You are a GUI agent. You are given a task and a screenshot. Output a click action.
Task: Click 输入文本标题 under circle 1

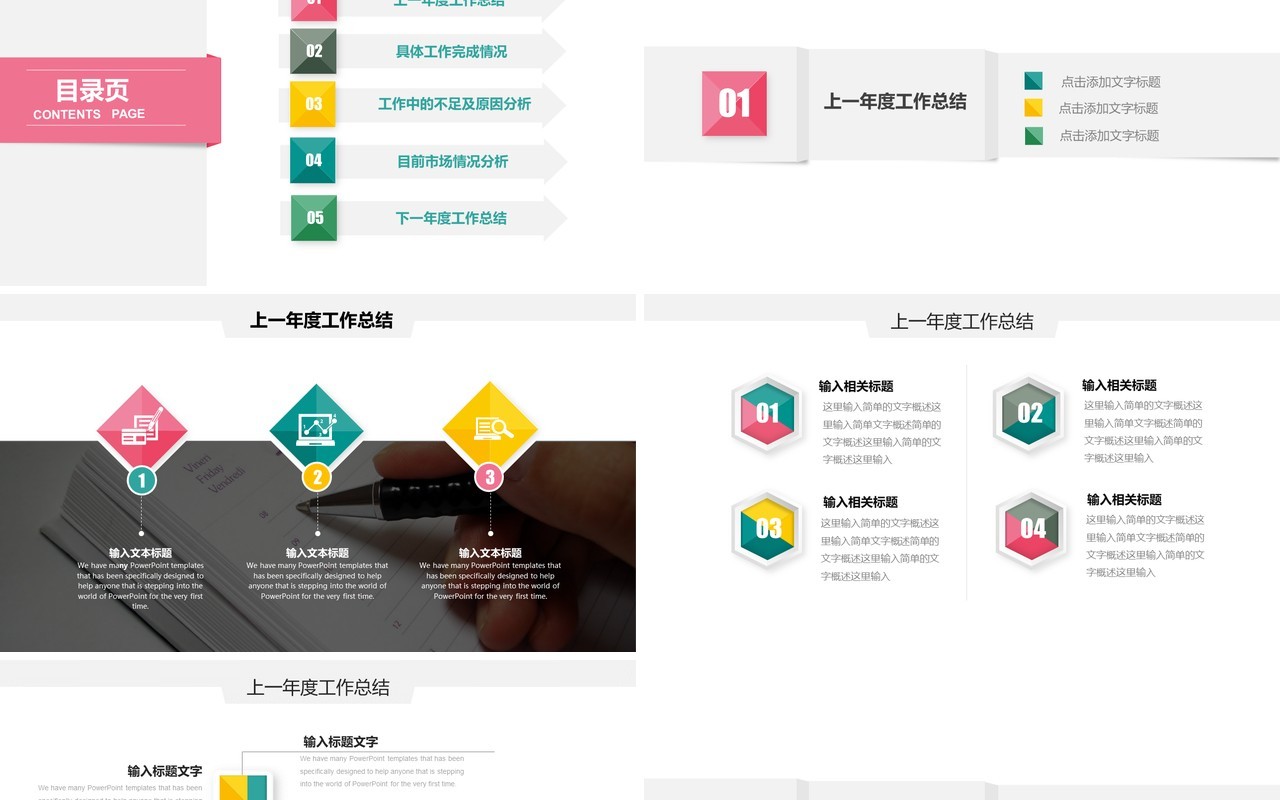coord(140,553)
